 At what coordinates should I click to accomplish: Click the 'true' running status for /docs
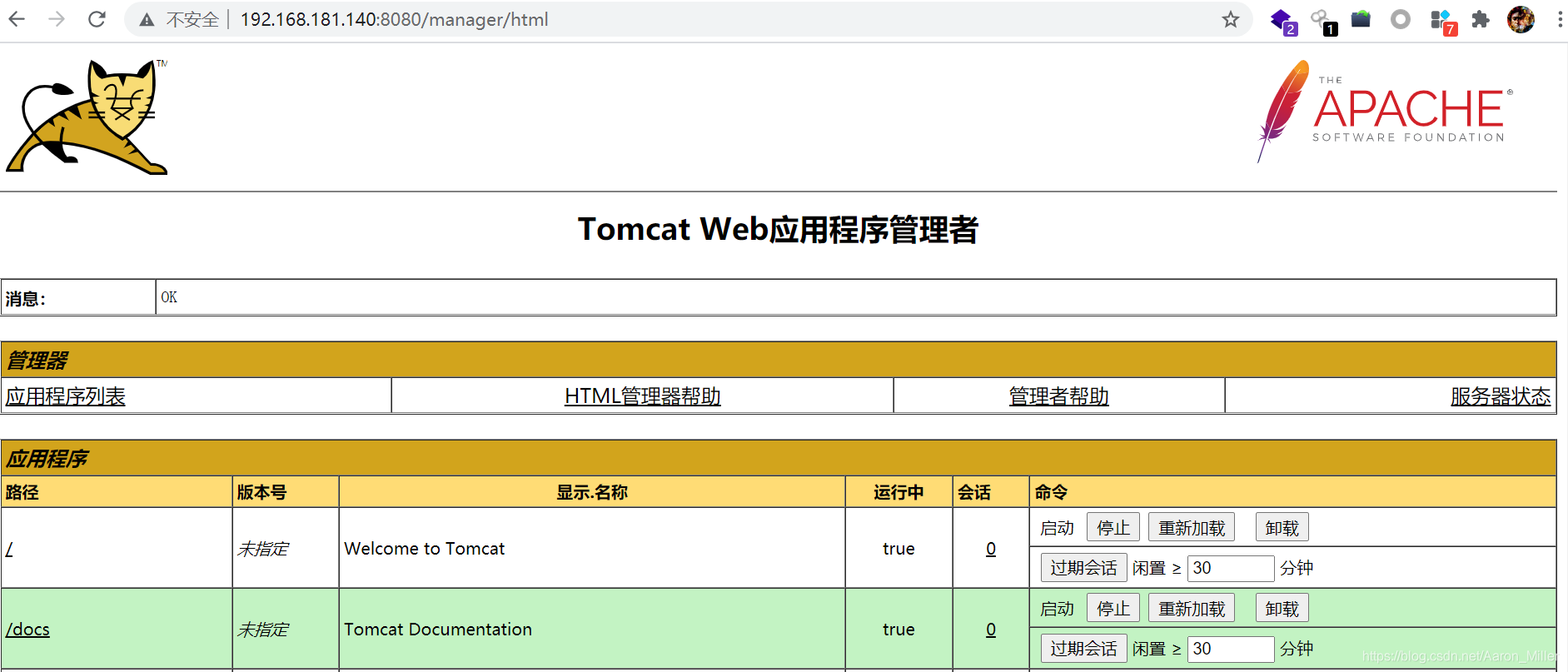[x=898, y=630]
